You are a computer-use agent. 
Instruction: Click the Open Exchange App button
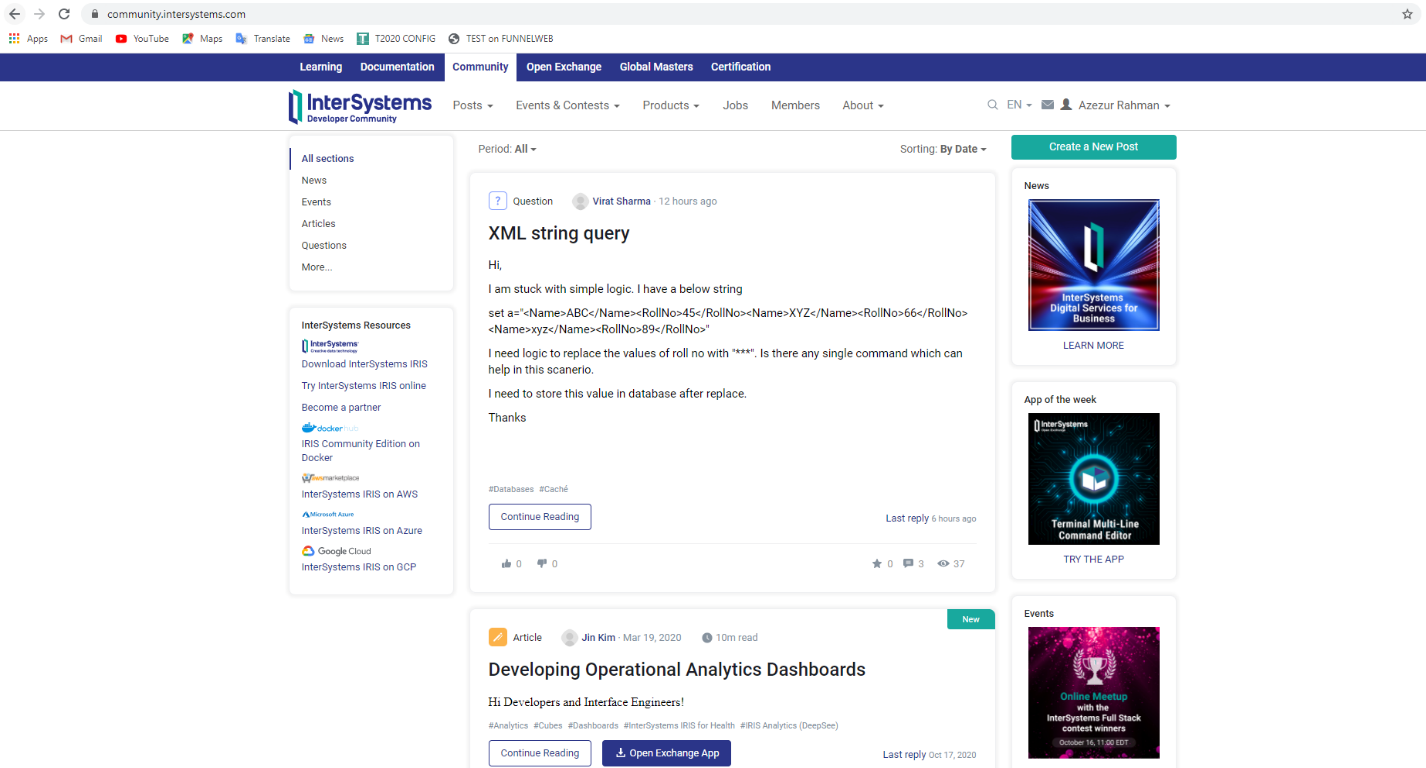(x=666, y=753)
